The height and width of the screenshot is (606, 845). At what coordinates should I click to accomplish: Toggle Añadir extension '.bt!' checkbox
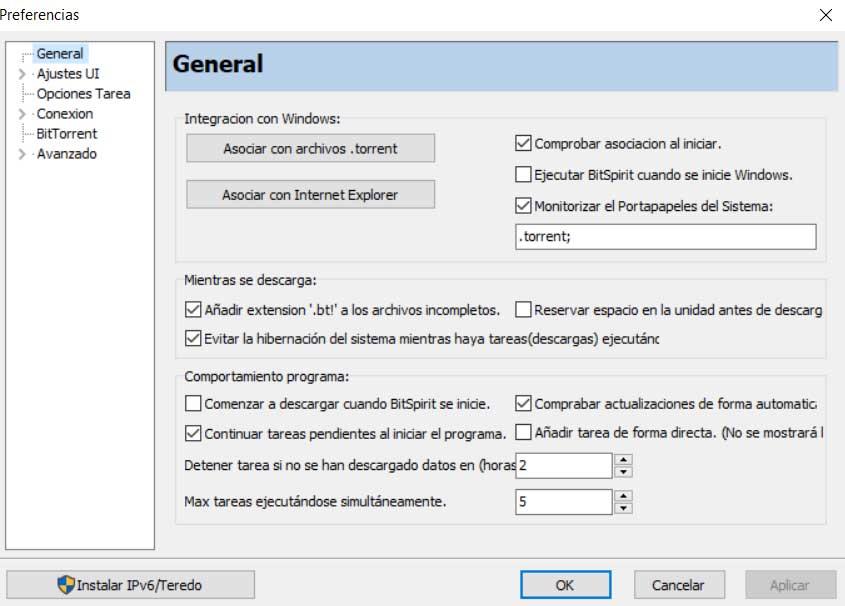[x=193, y=310]
